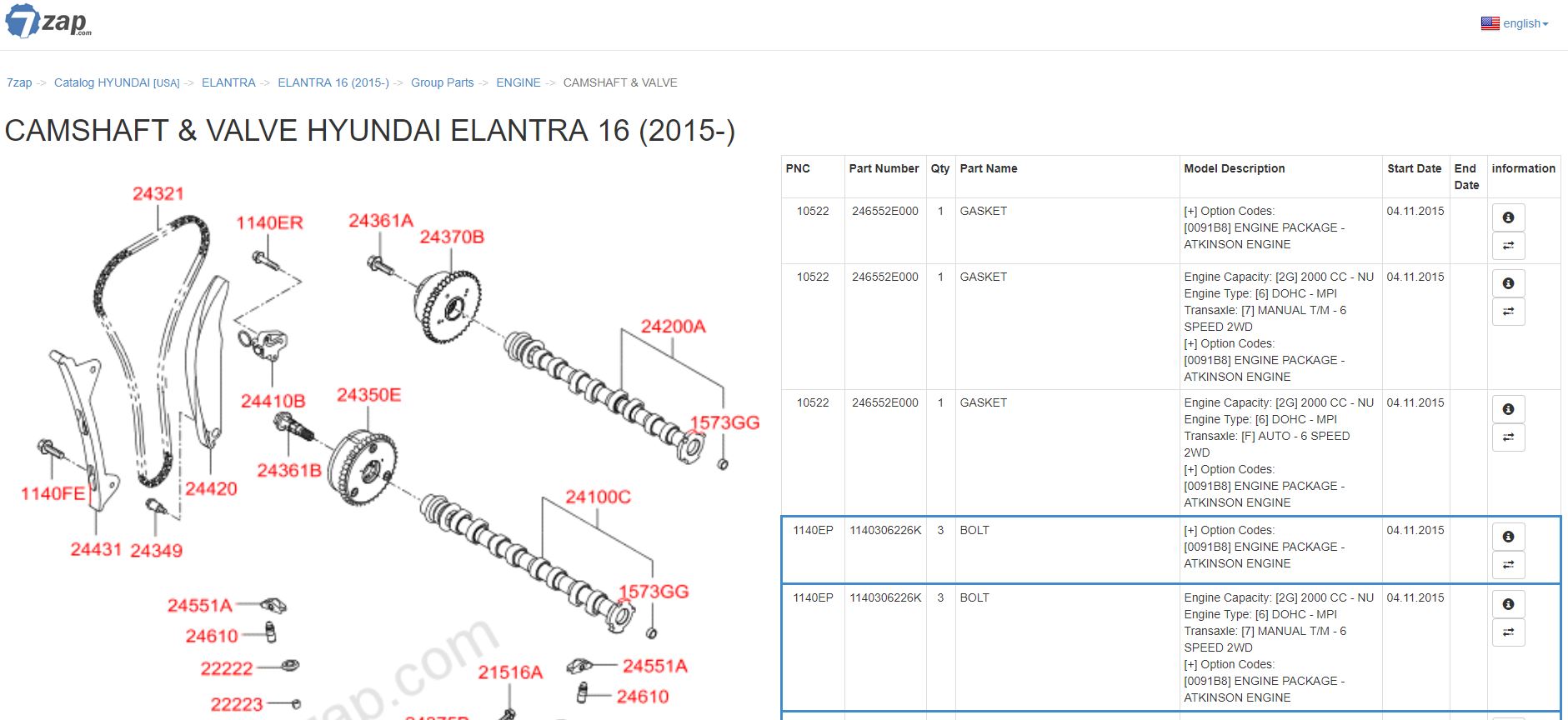Select diagram label 24431

[96, 549]
